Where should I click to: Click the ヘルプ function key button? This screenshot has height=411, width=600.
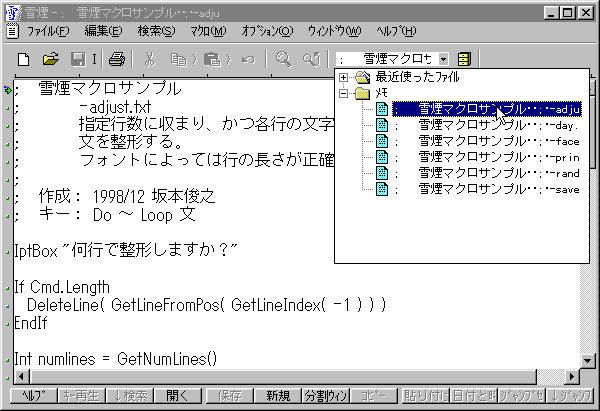(33, 396)
